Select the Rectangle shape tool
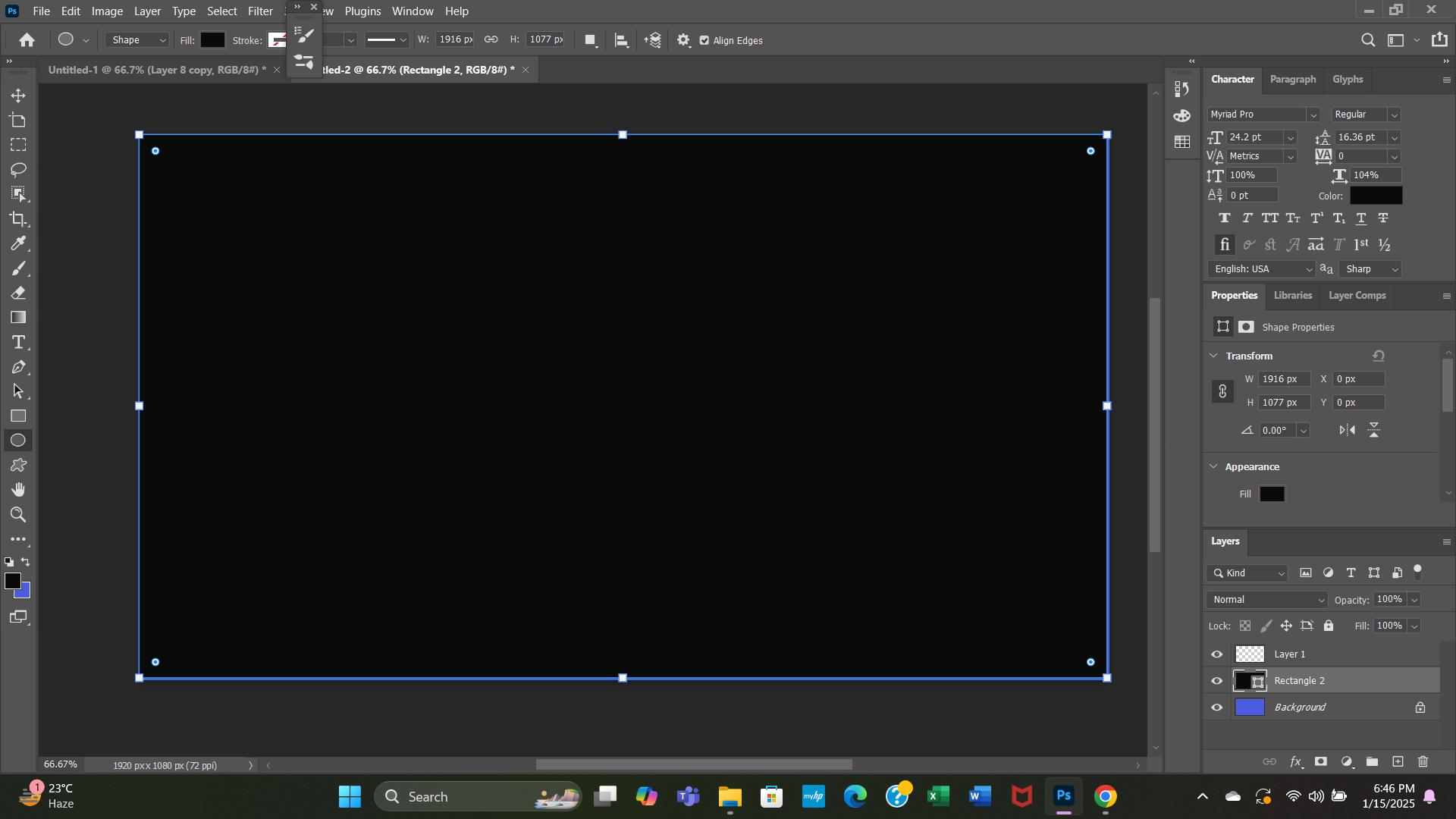 pyautogui.click(x=18, y=416)
